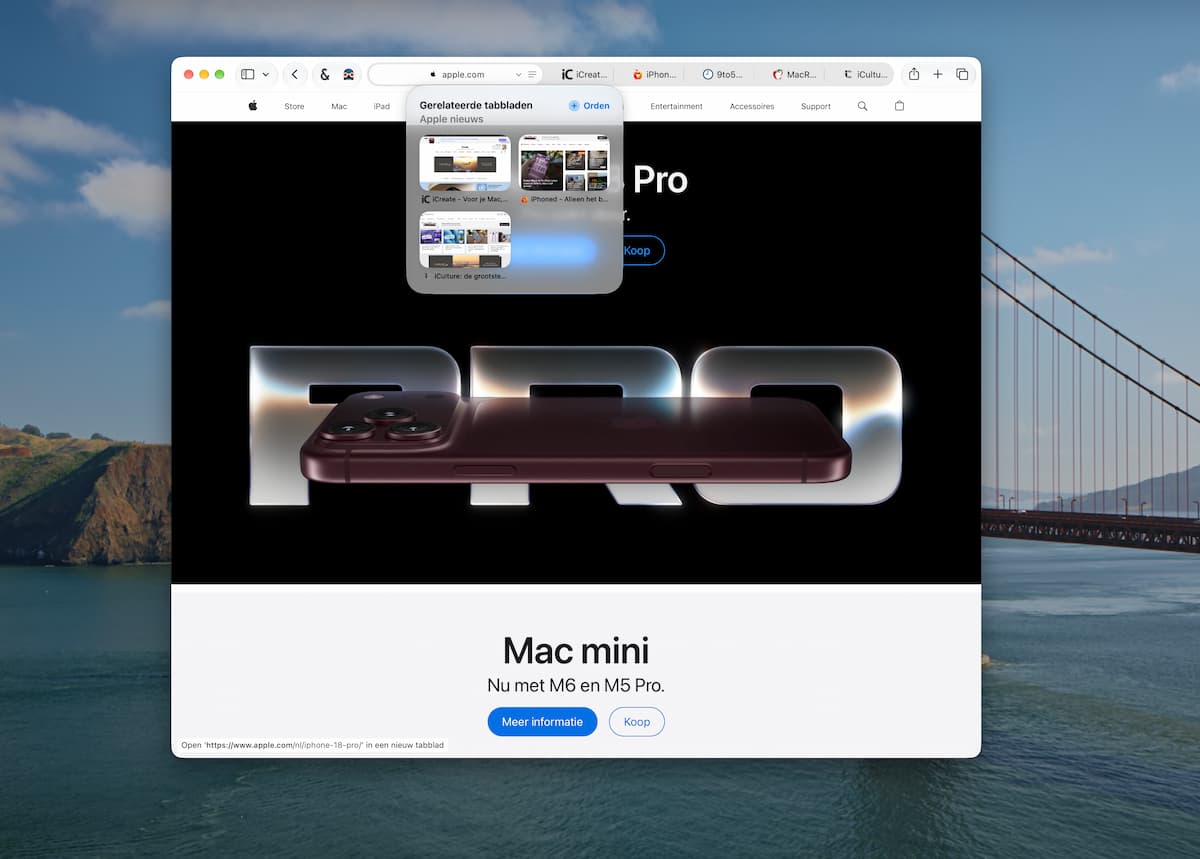The width and height of the screenshot is (1200, 859).
Task: Switch to the iCreate tab
Action: (585, 74)
